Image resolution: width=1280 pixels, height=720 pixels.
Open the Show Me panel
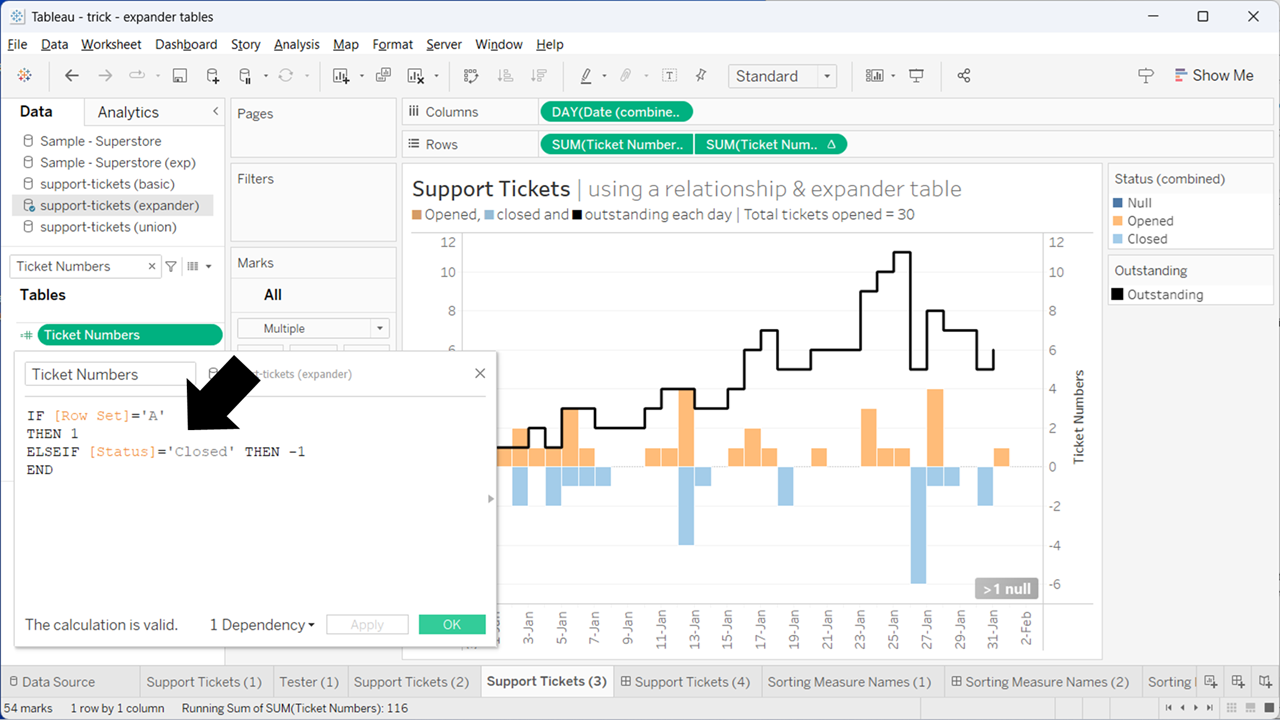(x=1214, y=75)
